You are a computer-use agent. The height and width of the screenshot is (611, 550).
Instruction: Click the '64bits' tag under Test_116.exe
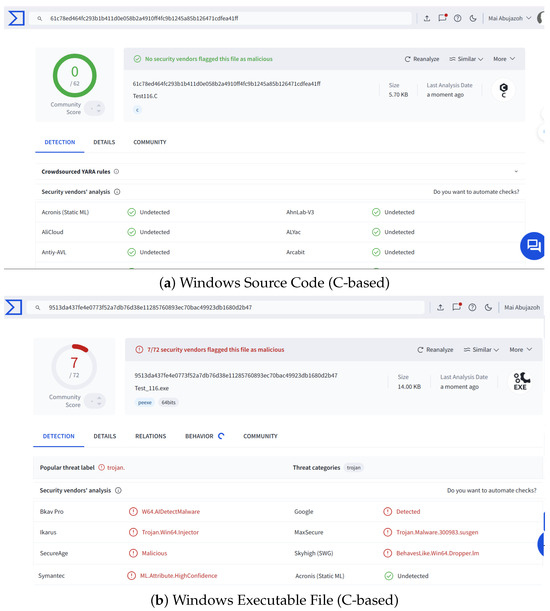click(168, 403)
